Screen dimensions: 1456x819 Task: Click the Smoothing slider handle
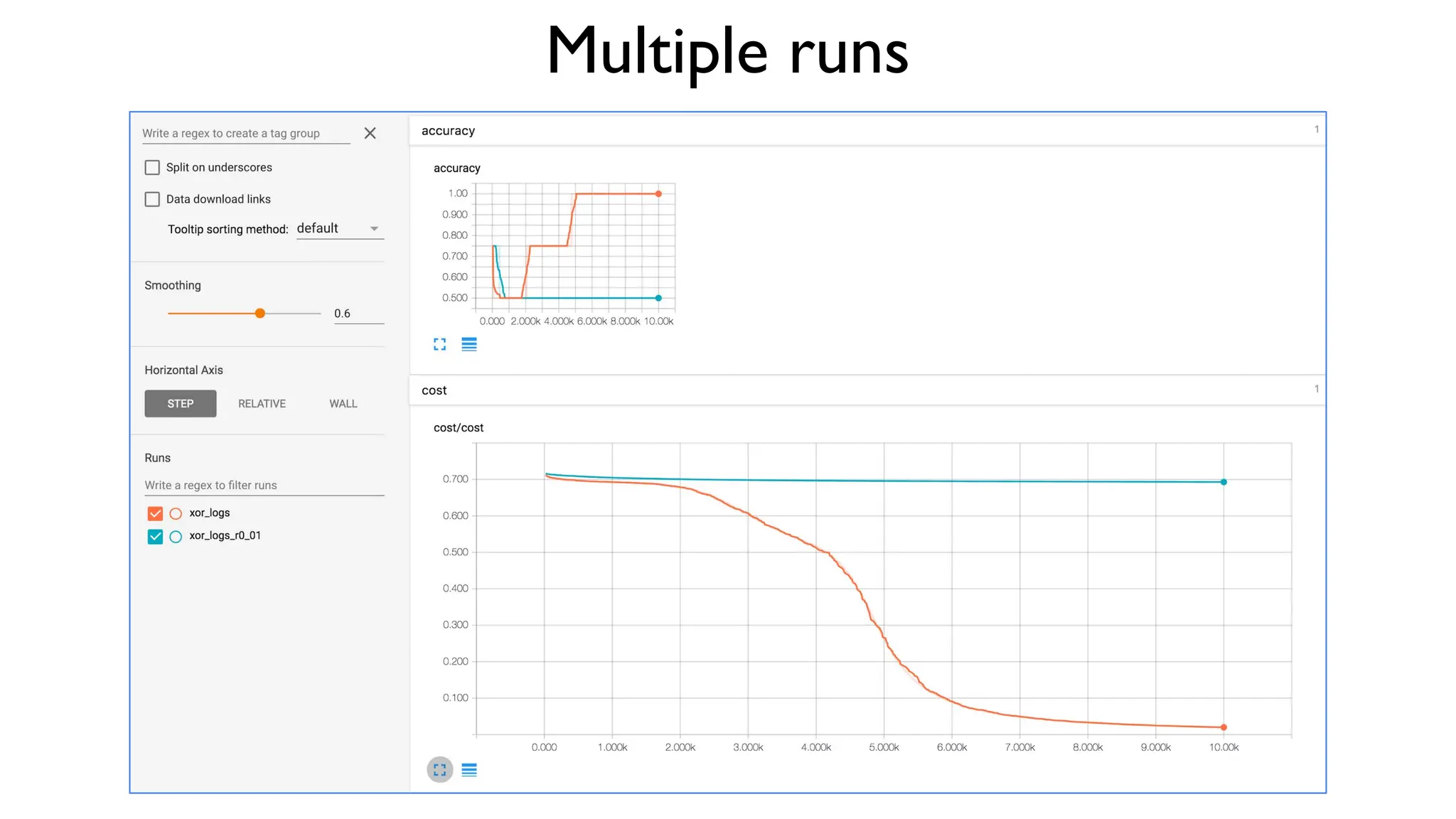point(260,314)
